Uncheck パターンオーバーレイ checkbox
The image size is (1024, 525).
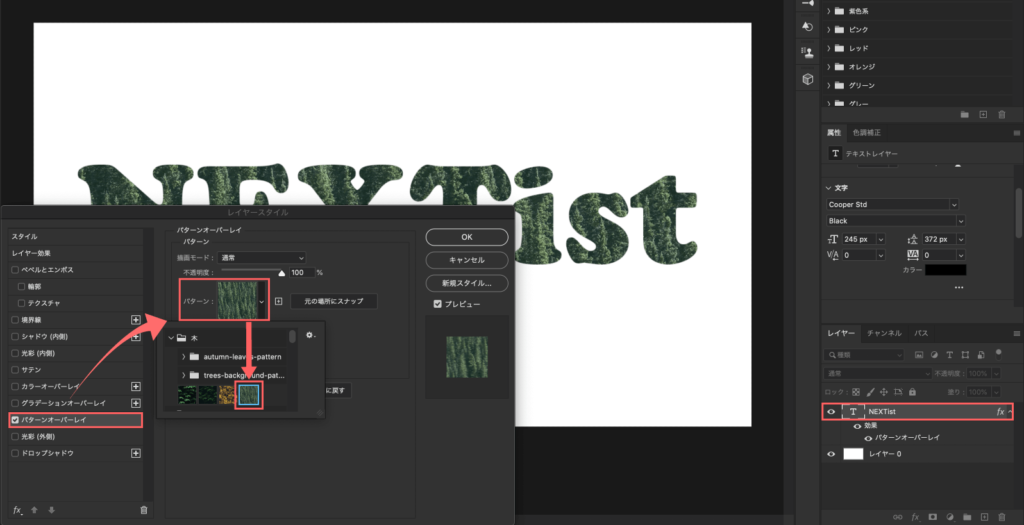15,420
